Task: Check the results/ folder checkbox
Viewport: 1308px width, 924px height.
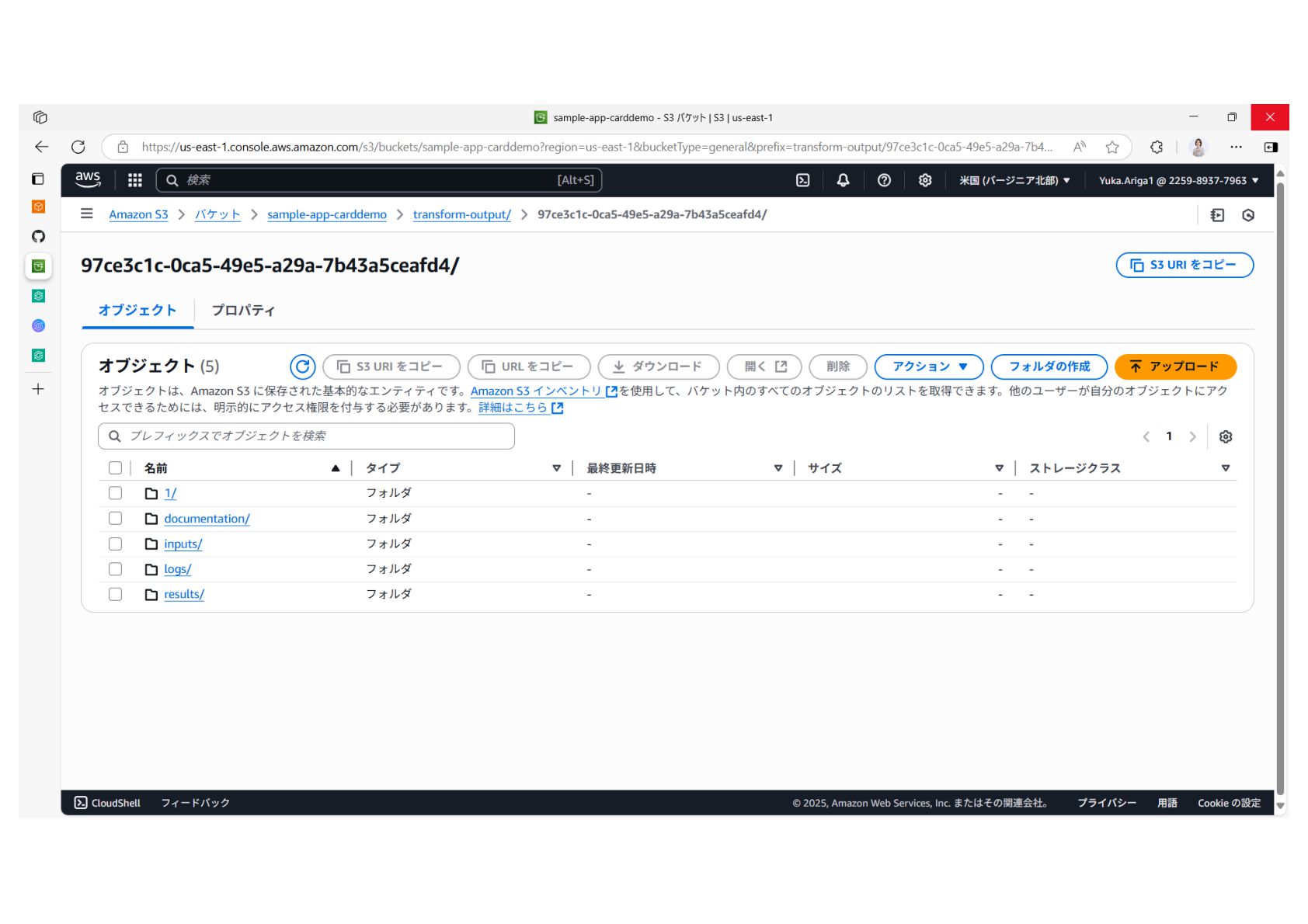Action: tap(115, 594)
